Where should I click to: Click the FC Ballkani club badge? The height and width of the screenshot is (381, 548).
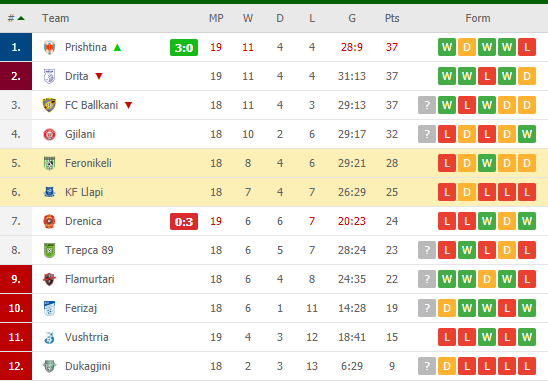[x=49, y=105]
